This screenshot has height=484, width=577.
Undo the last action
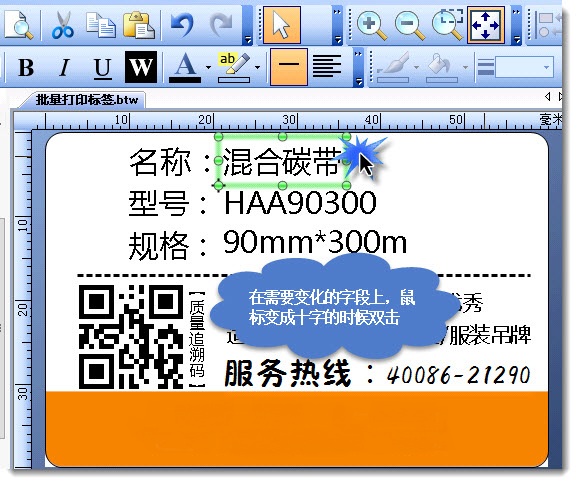tap(182, 25)
